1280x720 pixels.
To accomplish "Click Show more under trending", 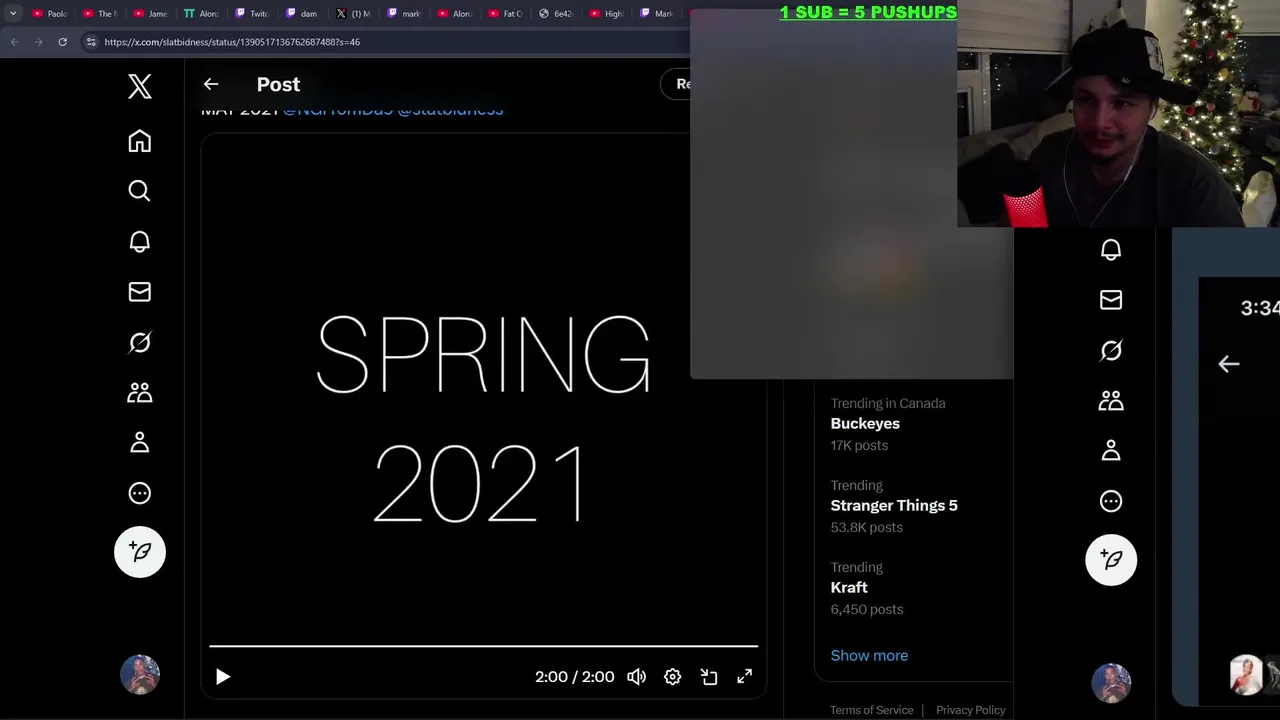I will tap(869, 655).
